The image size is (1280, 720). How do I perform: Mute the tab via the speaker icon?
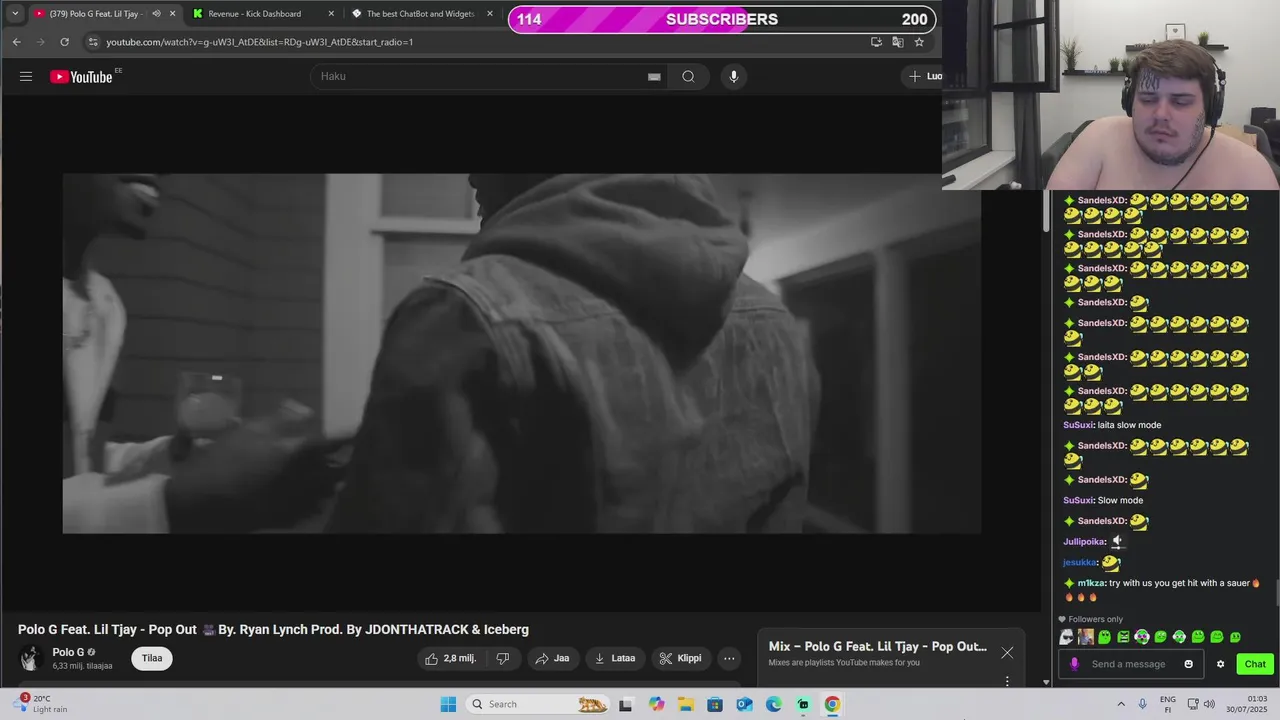(x=156, y=14)
